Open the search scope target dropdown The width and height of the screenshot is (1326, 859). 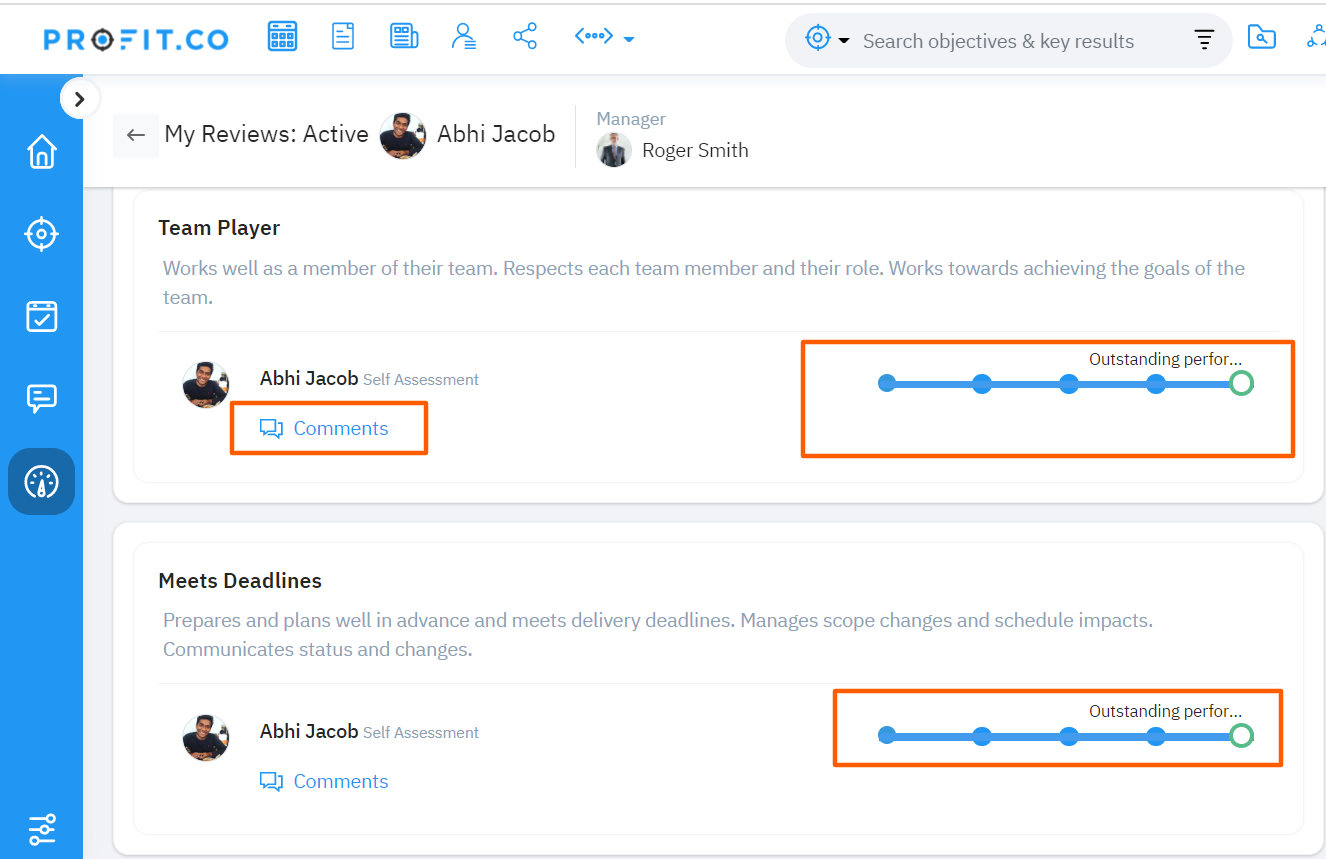click(827, 40)
